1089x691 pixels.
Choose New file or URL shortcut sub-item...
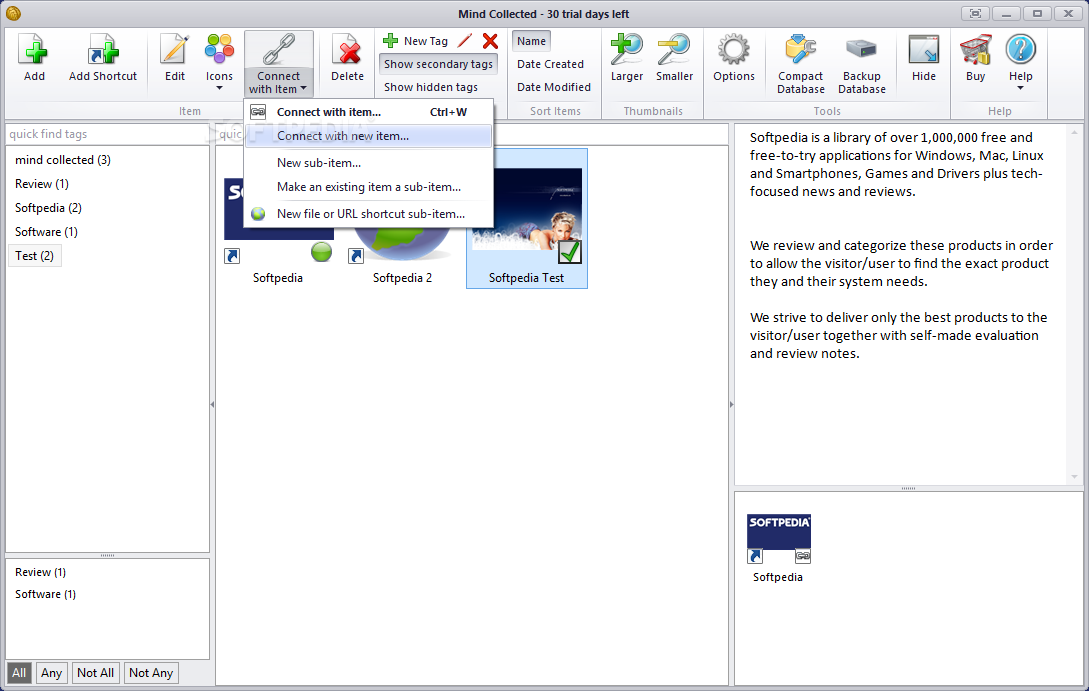(x=369, y=214)
